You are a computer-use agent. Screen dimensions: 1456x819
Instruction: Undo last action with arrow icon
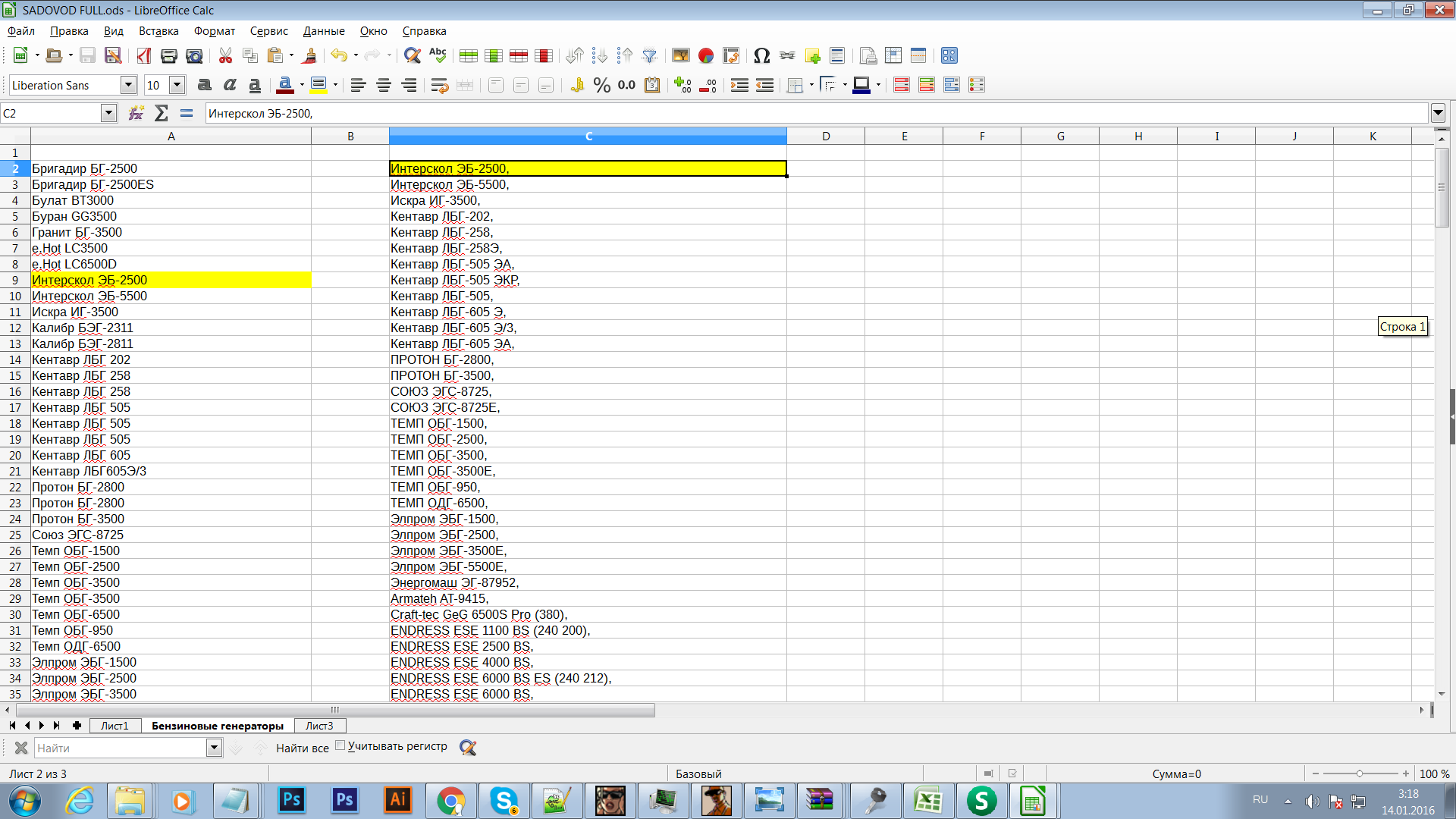[x=338, y=55]
